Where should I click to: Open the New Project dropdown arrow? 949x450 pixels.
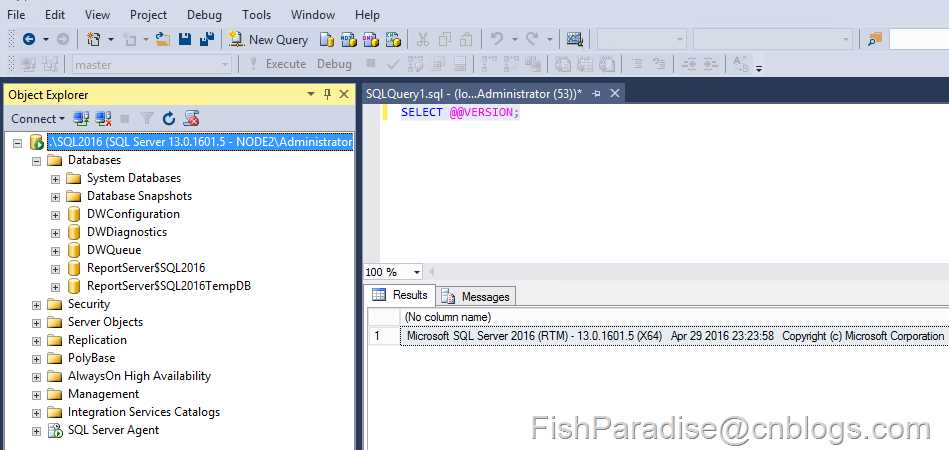point(111,40)
